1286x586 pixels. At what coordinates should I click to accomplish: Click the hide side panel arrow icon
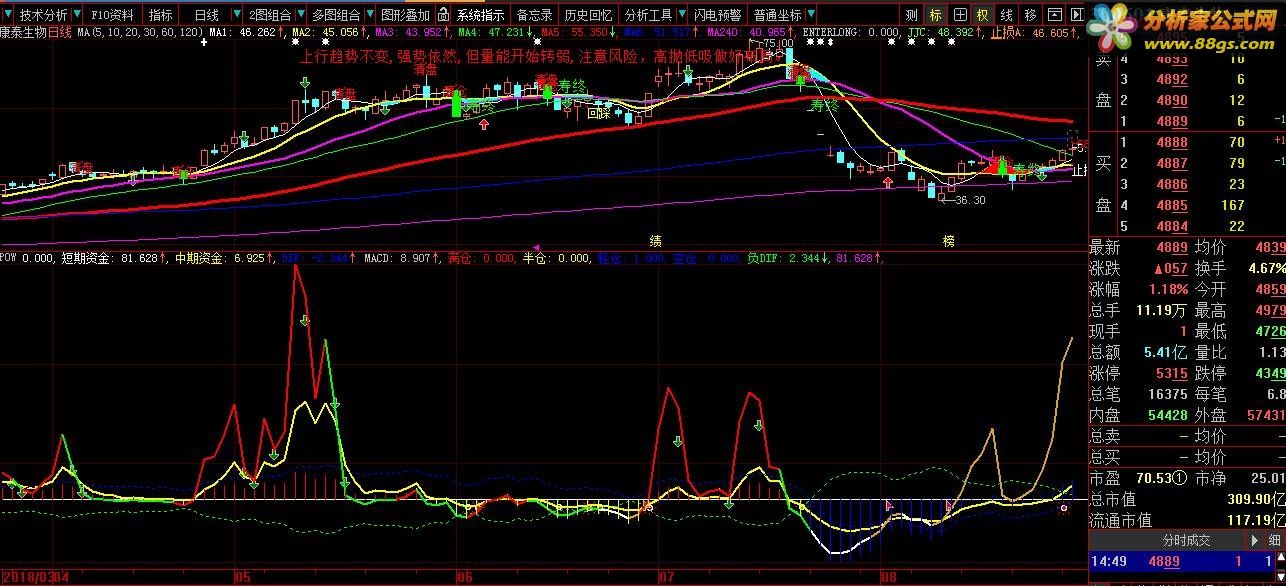[1076, 14]
